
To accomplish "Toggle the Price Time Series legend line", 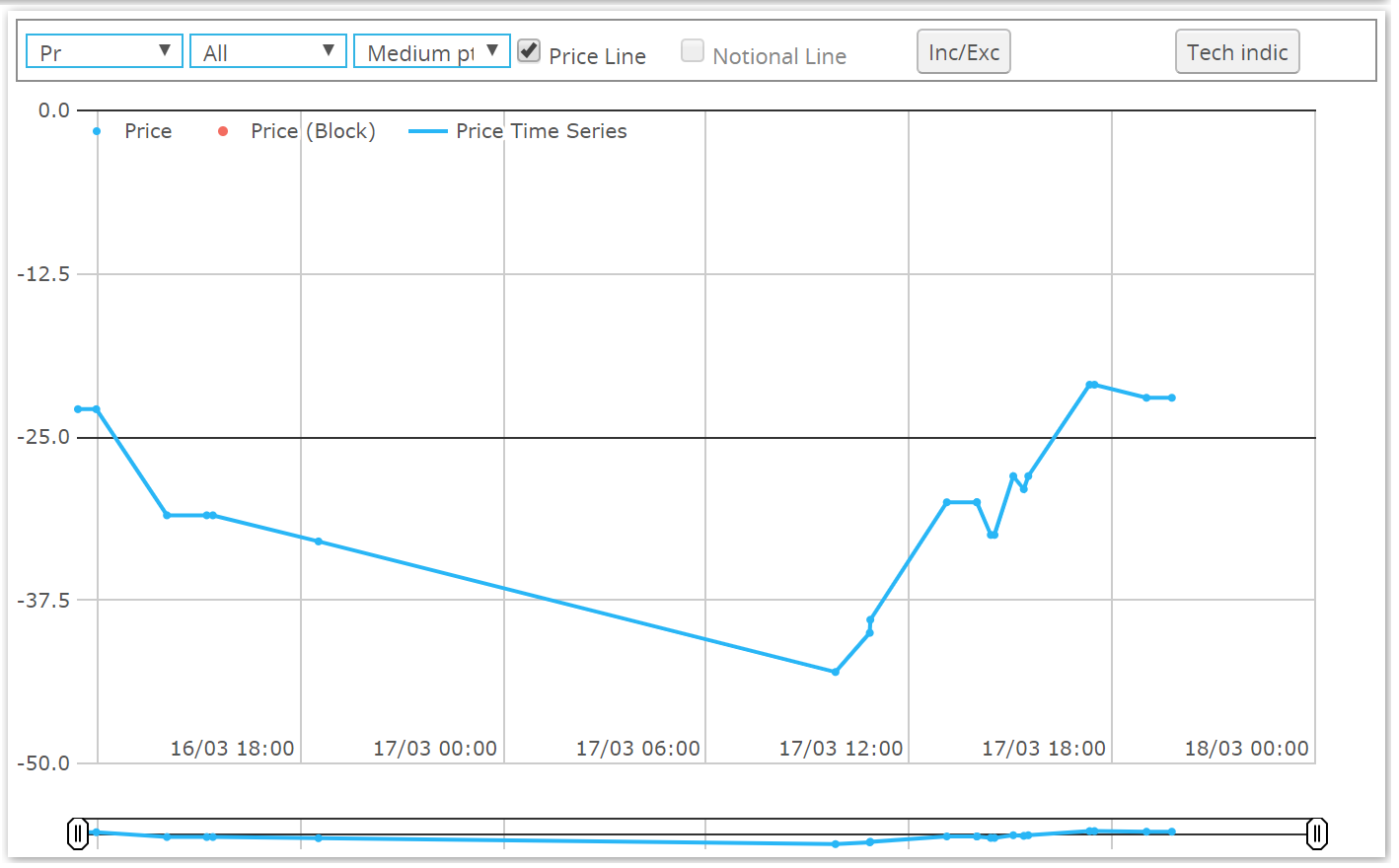I will coord(427,130).
